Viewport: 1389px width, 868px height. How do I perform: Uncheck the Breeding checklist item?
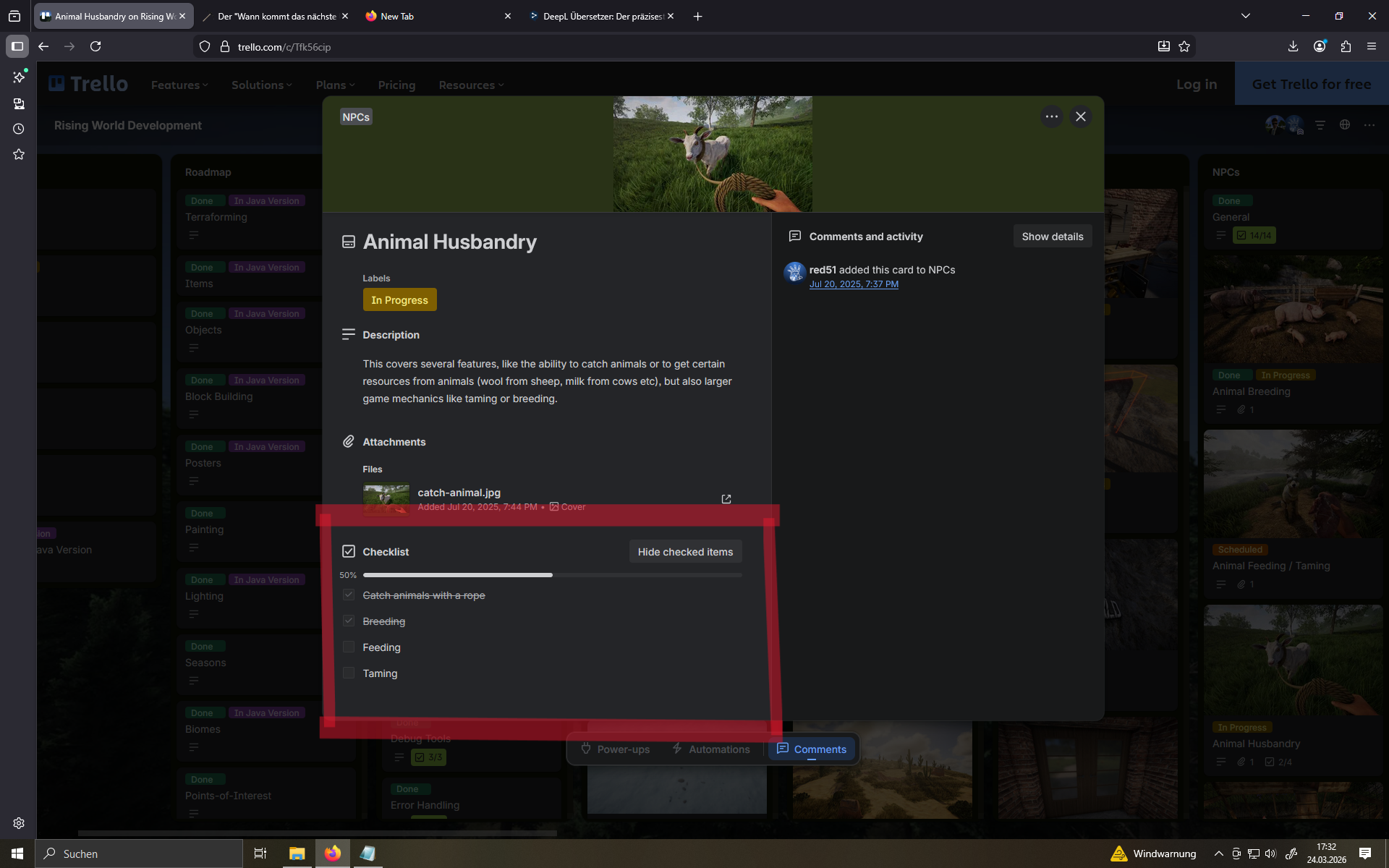(x=349, y=621)
